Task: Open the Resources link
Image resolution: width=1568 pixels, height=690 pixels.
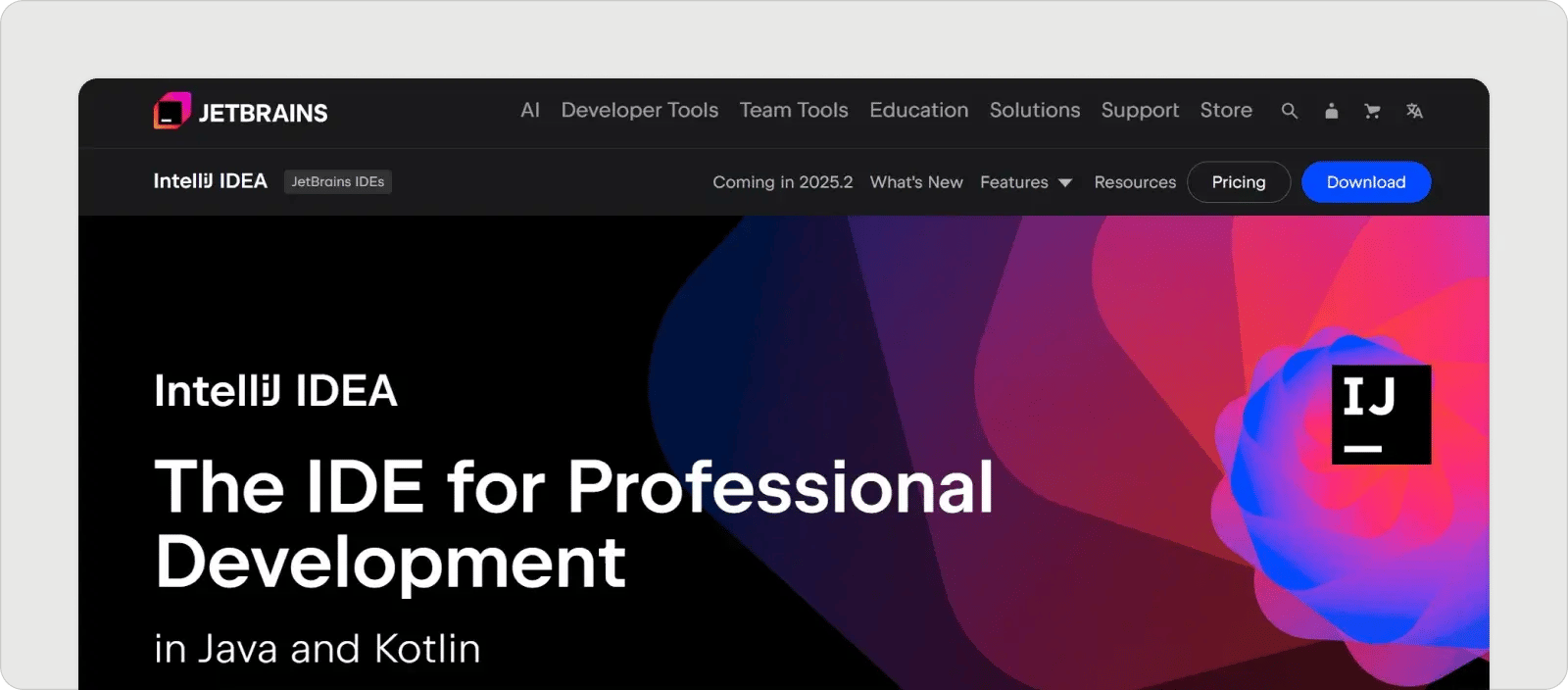Action: click(1135, 182)
